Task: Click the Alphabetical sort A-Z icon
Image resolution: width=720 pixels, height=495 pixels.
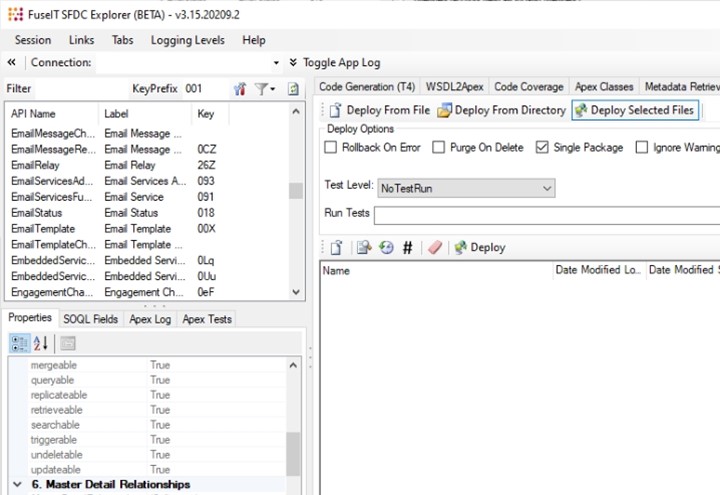Action: (x=41, y=343)
